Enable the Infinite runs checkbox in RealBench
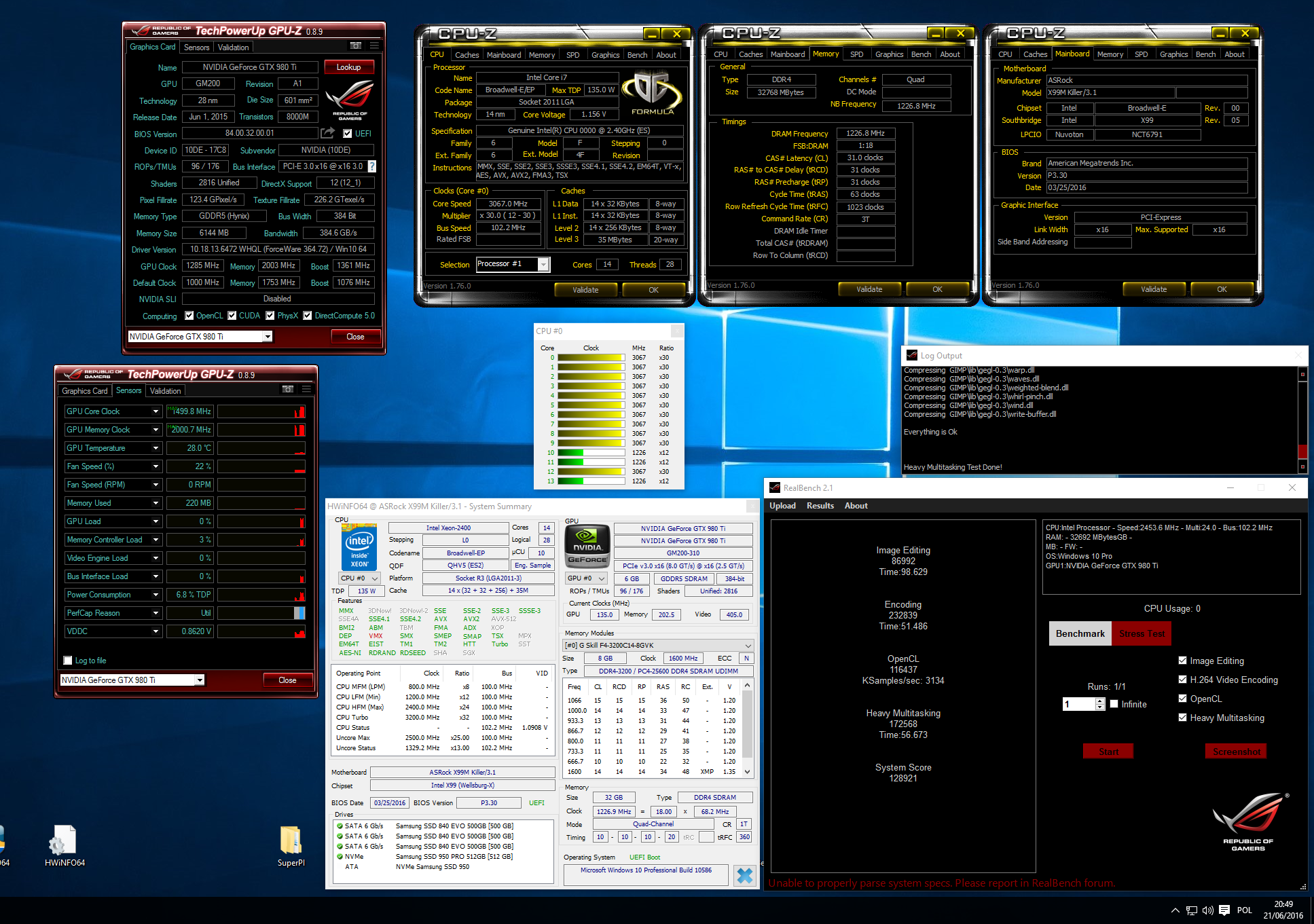 (x=1114, y=704)
